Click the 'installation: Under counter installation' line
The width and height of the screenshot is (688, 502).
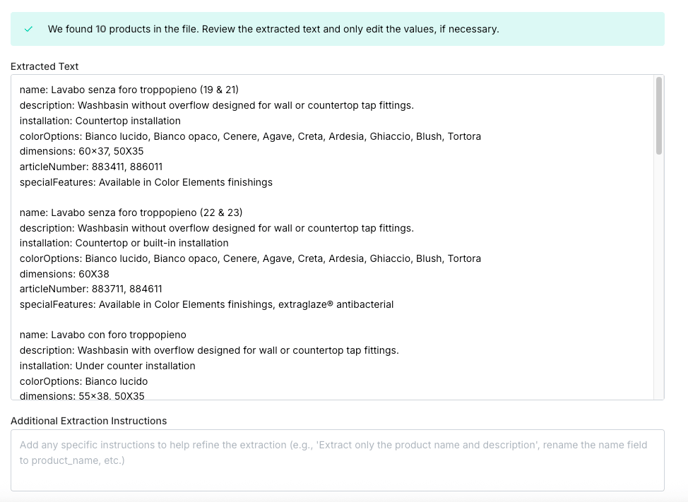[x=108, y=366]
